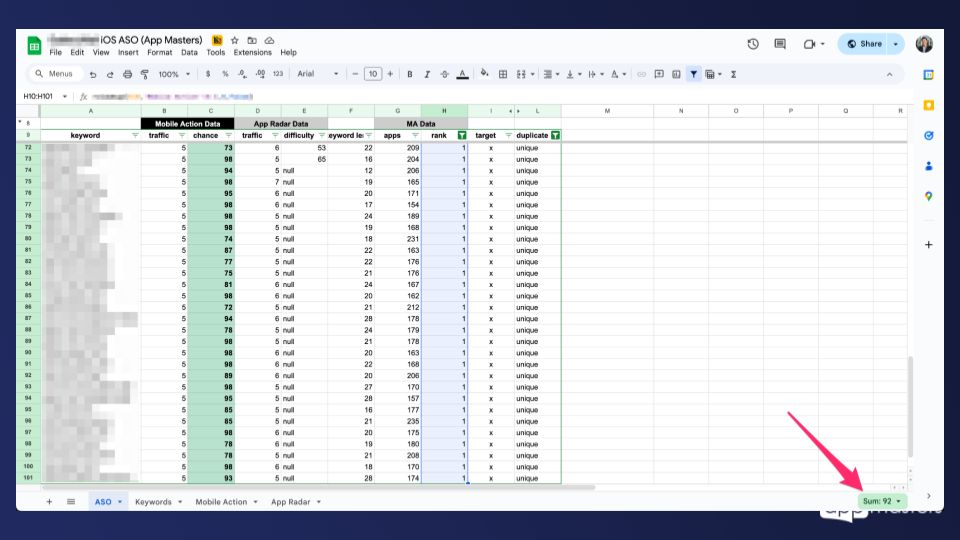Open Google Calendar side panel icon
This screenshot has height=540, width=960.
tap(929, 75)
